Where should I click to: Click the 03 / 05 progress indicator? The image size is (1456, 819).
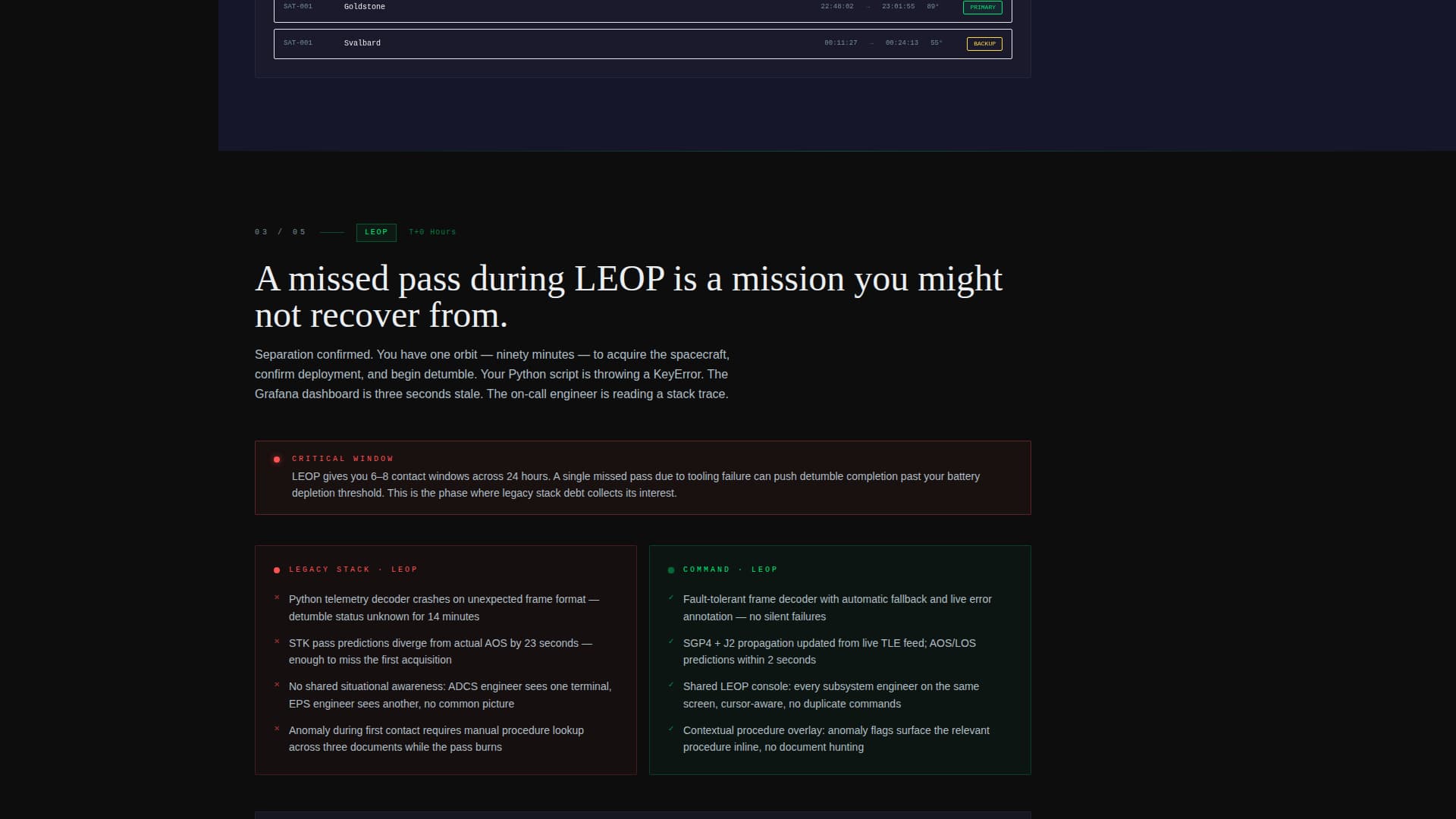tap(280, 231)
